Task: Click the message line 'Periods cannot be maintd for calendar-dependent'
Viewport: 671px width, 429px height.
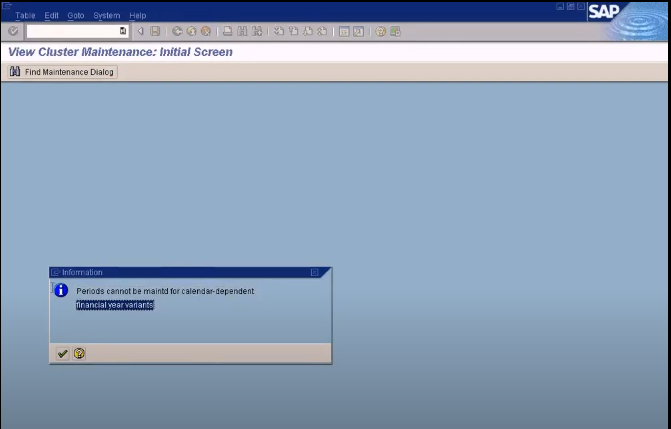Action: [165, 291]
